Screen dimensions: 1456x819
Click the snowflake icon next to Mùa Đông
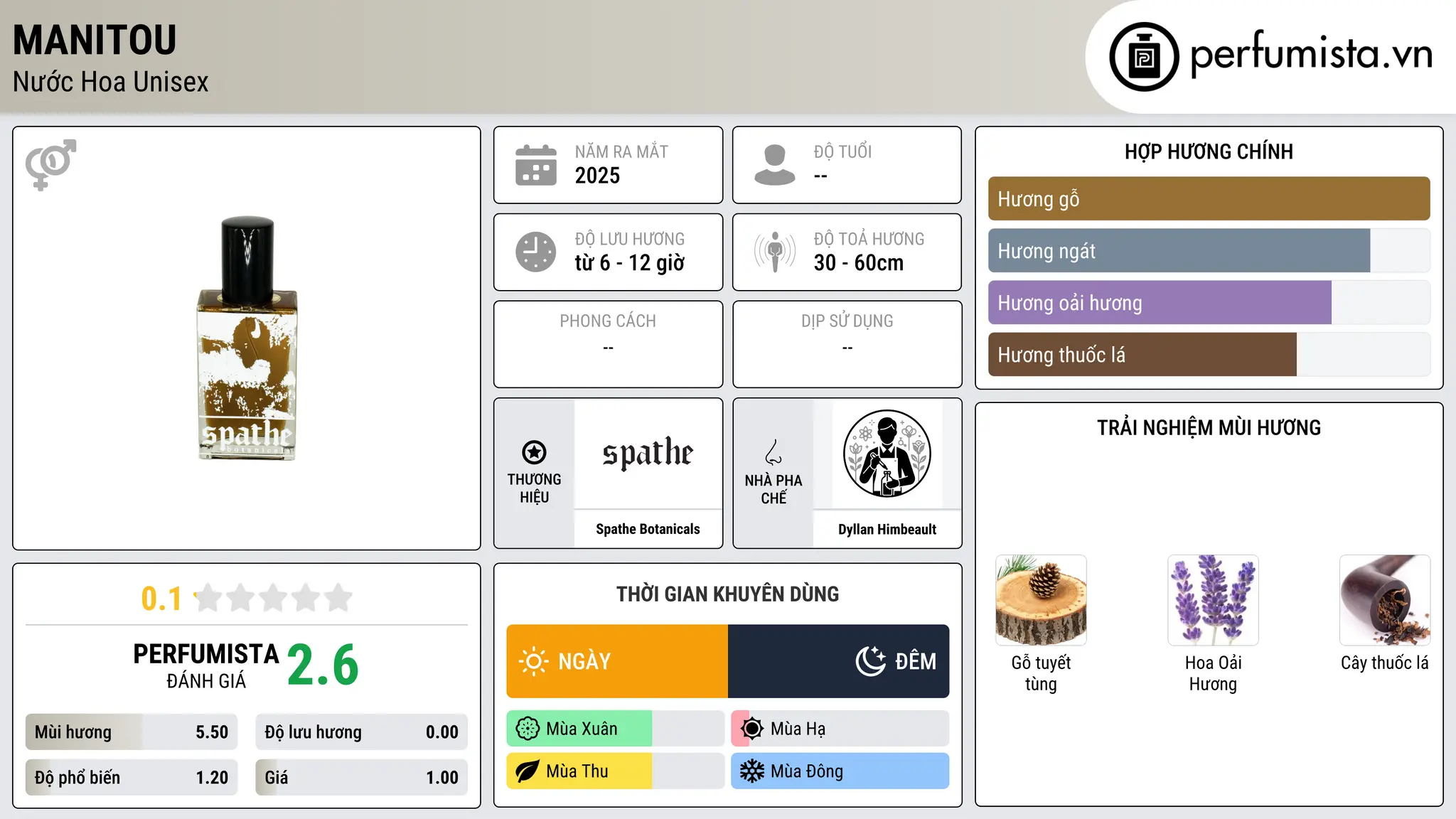[x=752, y=771]
